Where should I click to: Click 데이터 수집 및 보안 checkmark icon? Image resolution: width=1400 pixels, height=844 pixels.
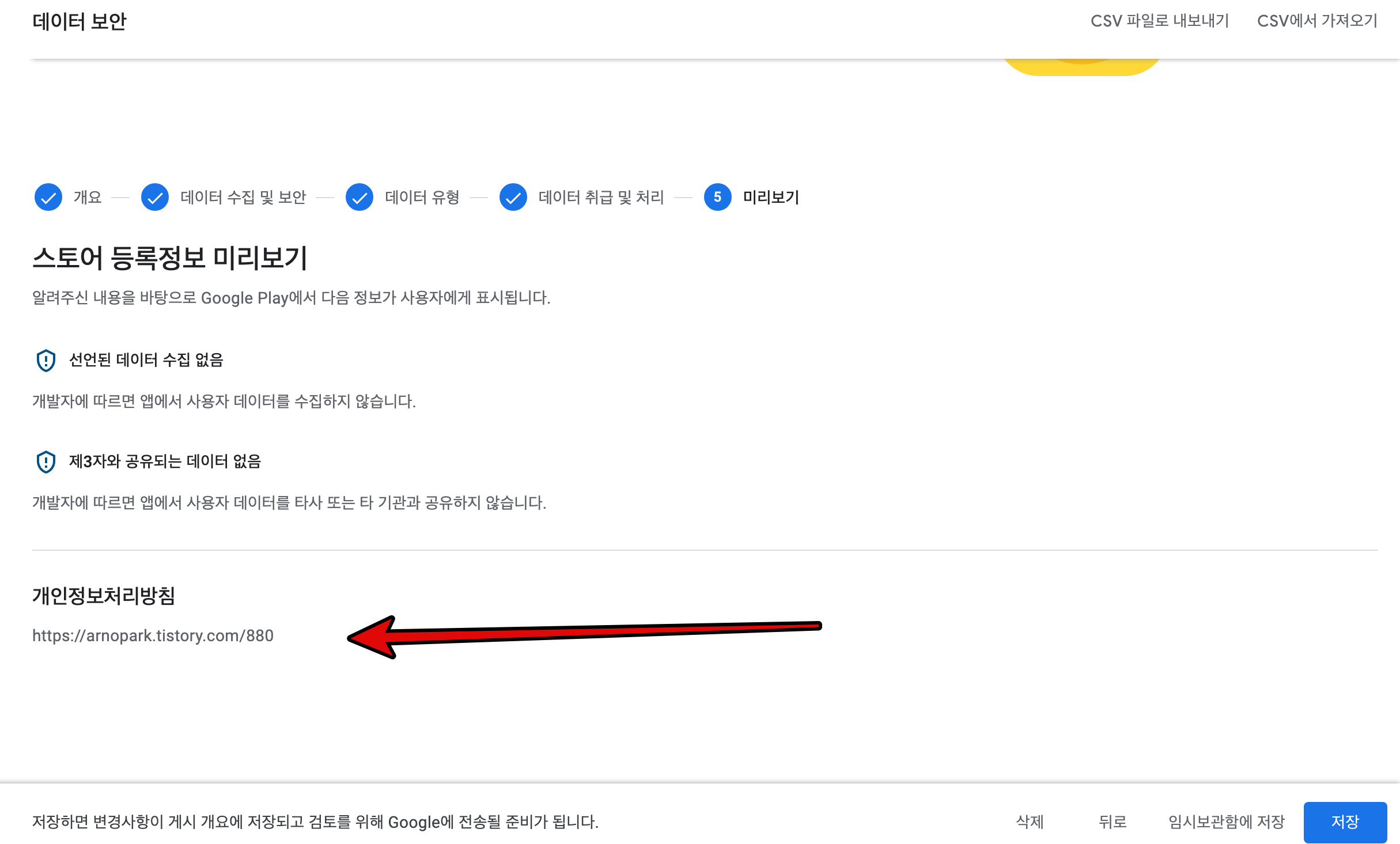click(x=155, y=198)
